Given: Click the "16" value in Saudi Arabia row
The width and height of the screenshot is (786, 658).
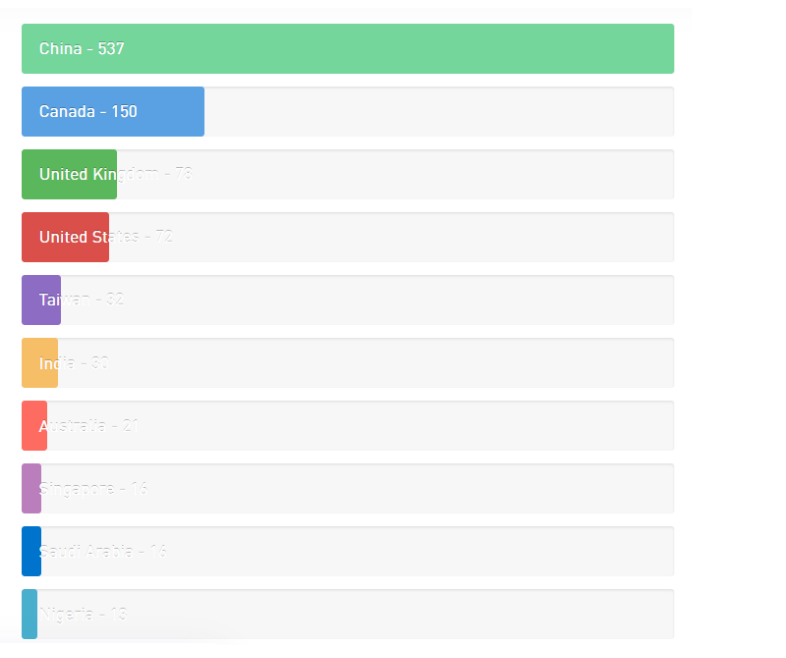Looking at the screenshot, I should coord(159,551).
